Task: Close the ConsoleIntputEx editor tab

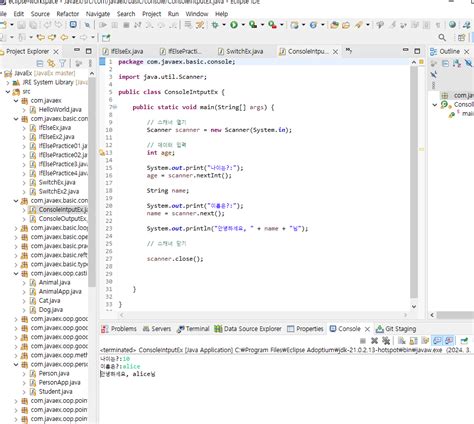Action: (335, 52)
